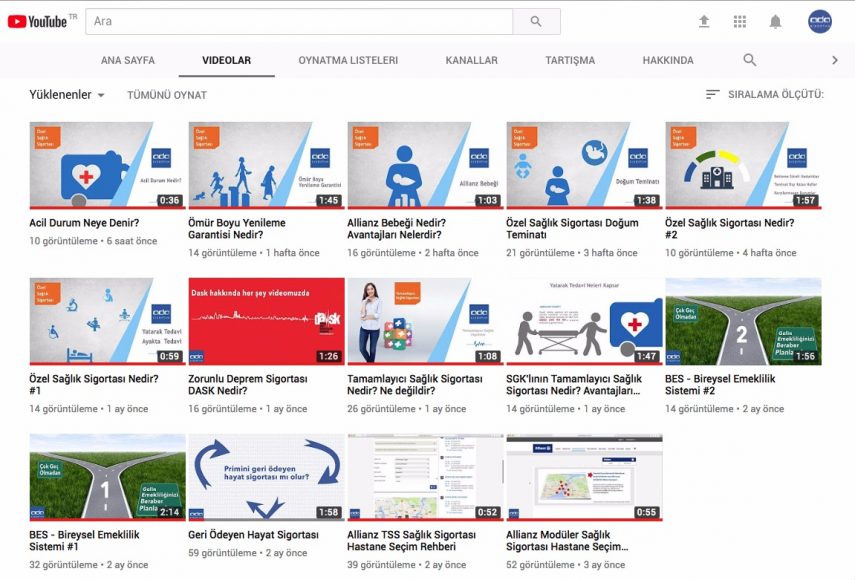Open the upload video icon
The width and height of the screenshot is (855, 580).
(704, 21)
